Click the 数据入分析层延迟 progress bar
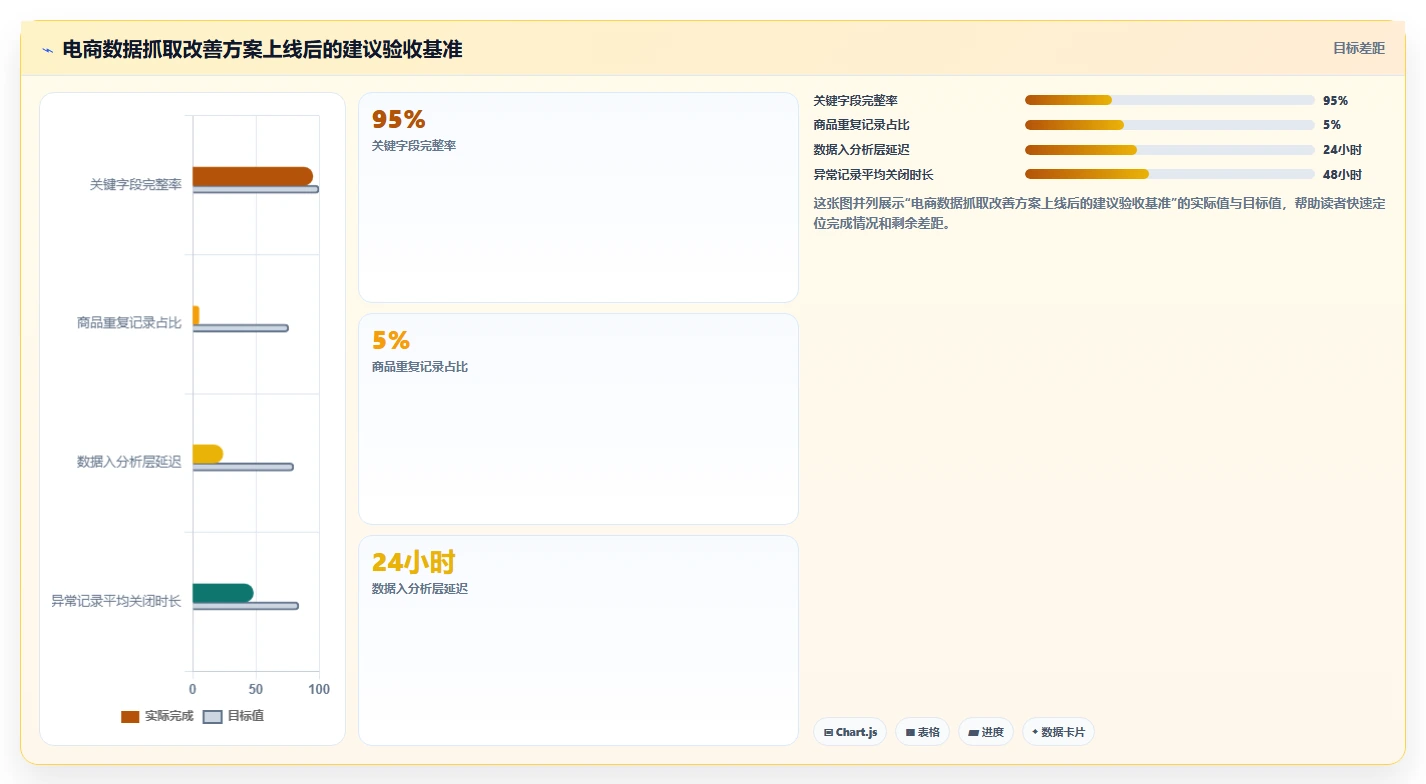1426x784 pixels. click(1170, 150)
